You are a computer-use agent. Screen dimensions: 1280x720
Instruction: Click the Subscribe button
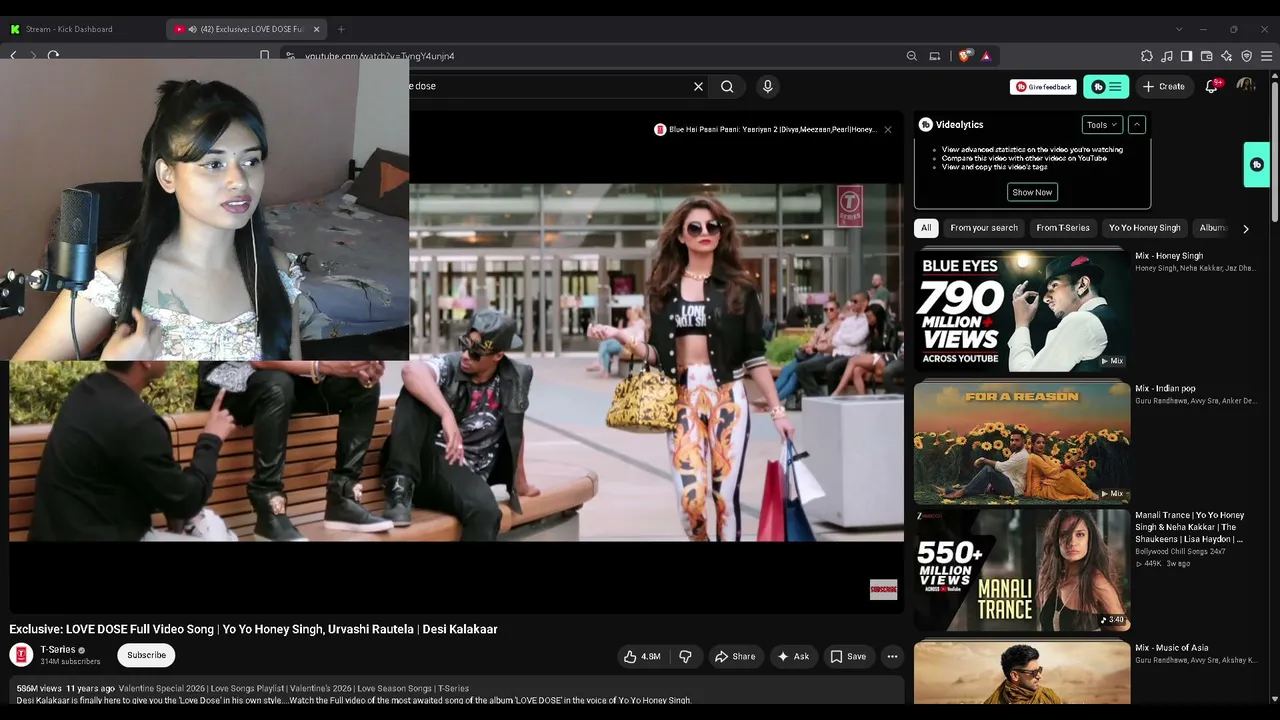pos(146,655)
